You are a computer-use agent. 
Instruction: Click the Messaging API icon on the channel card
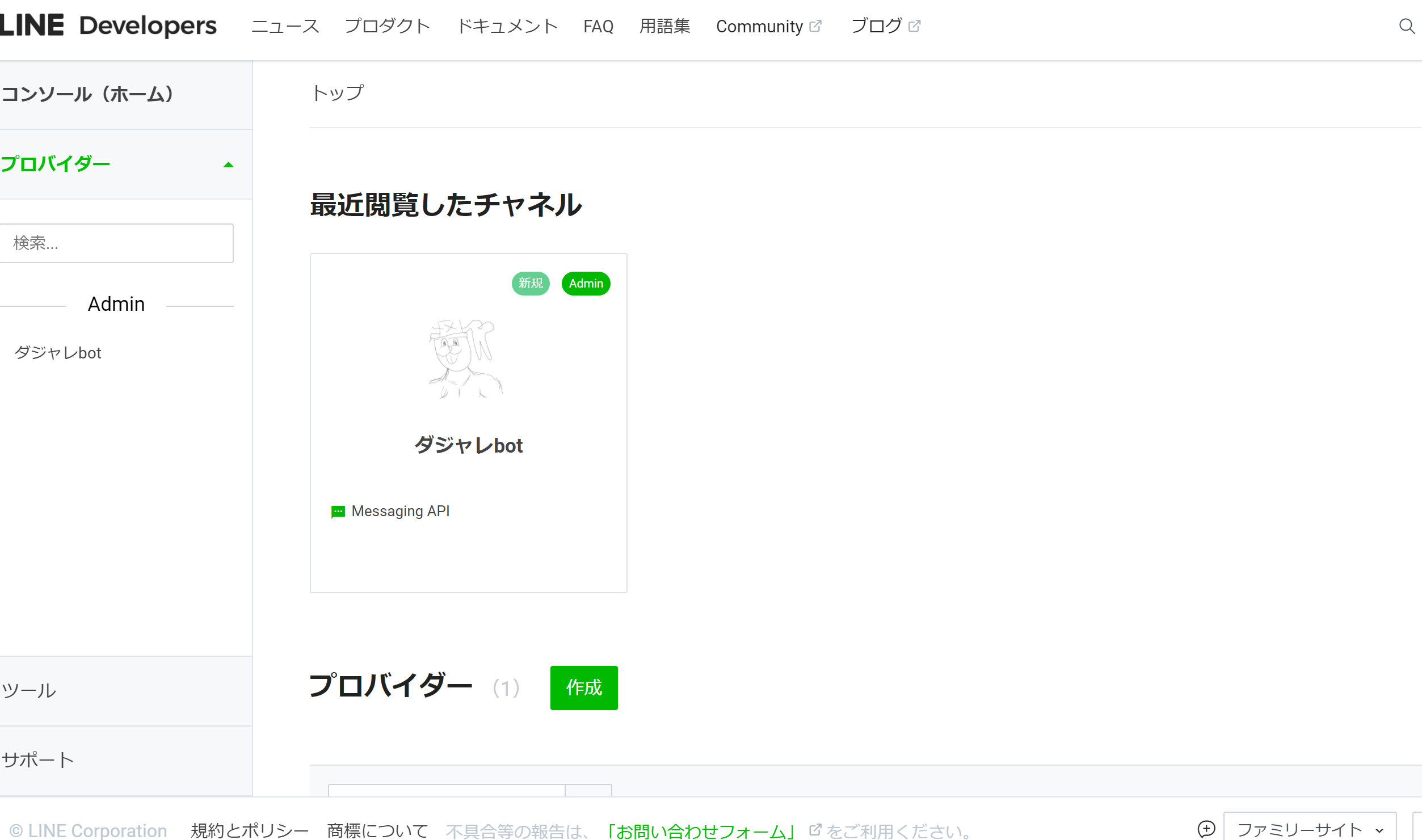coord(339,510)
